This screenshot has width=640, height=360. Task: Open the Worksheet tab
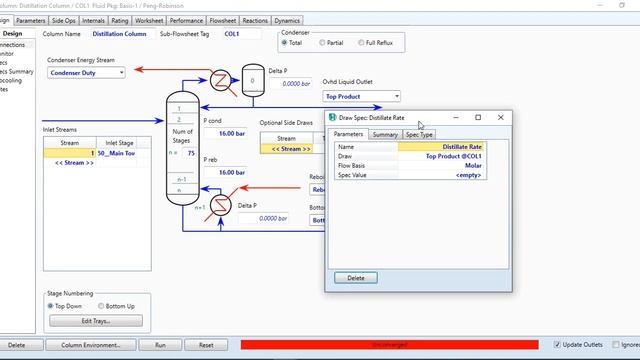[149, 20]
